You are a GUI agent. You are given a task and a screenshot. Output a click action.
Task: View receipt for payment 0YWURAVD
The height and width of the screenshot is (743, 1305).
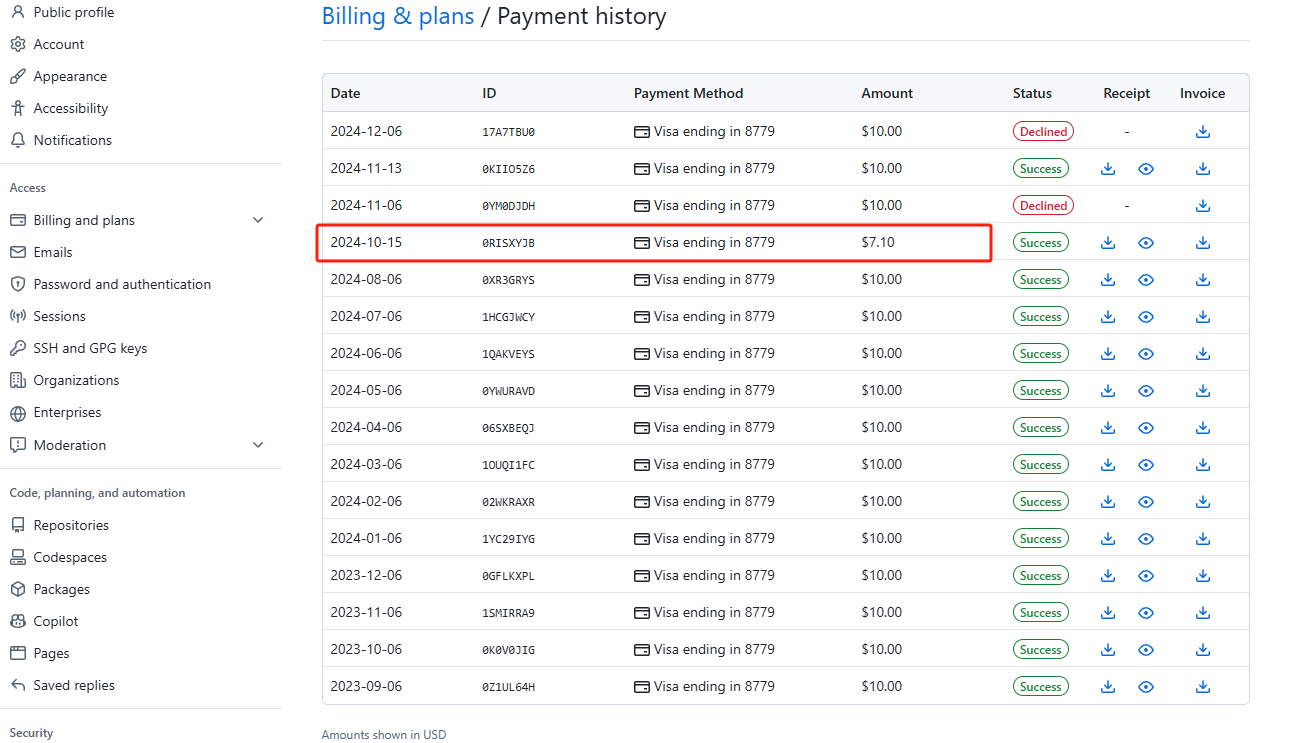point(1146,391)
